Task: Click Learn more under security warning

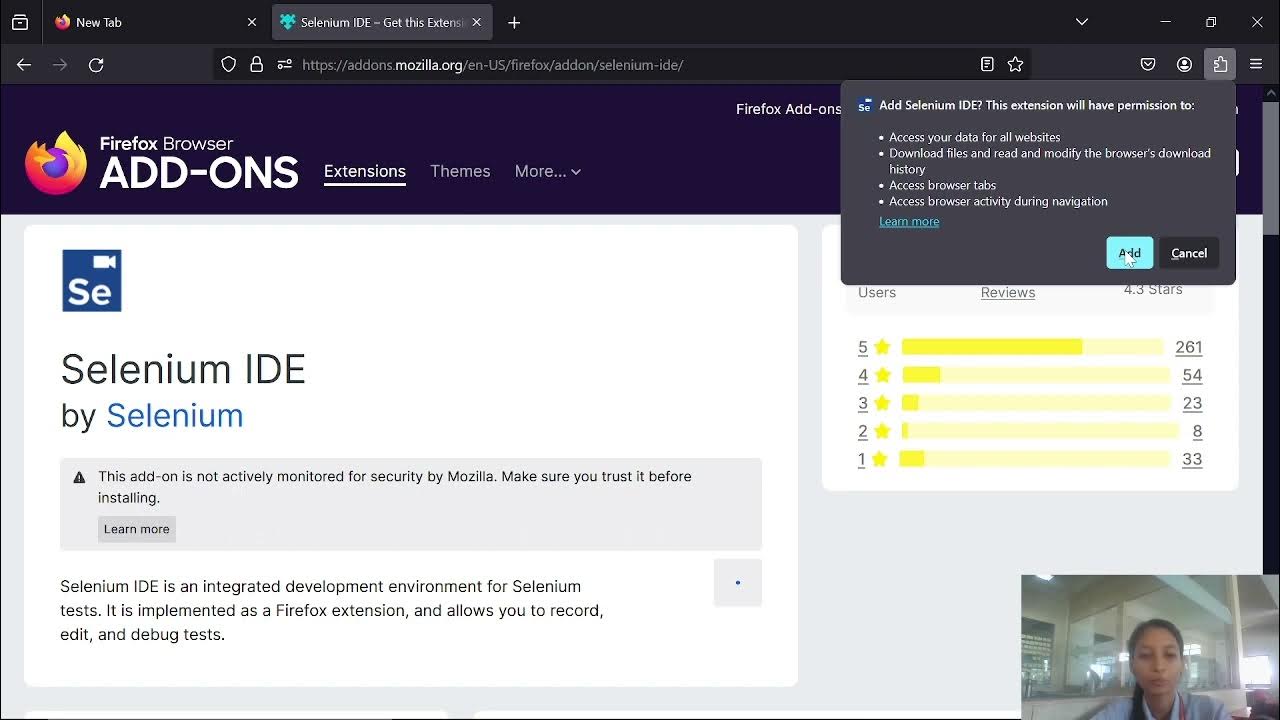Action: point(137,529)
